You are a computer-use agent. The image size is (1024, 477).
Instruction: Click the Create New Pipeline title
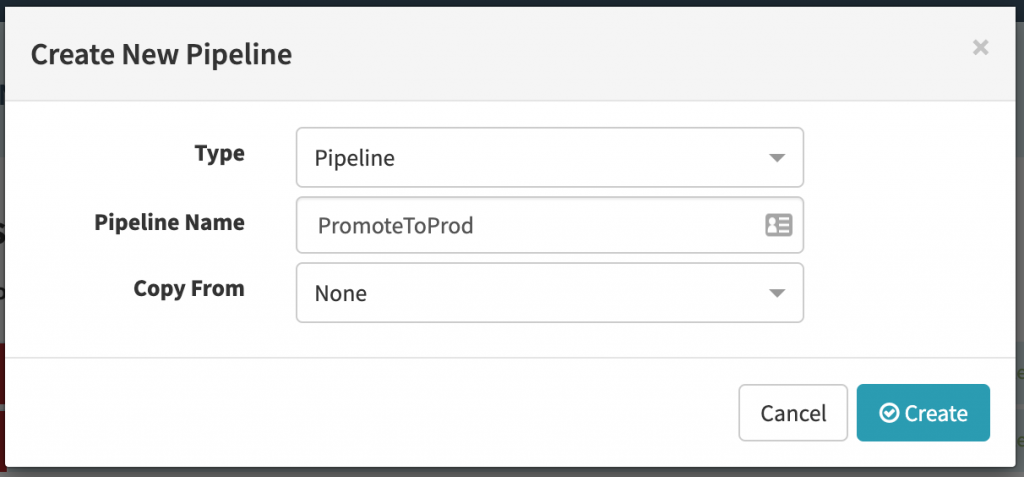(x=161, y=54)
